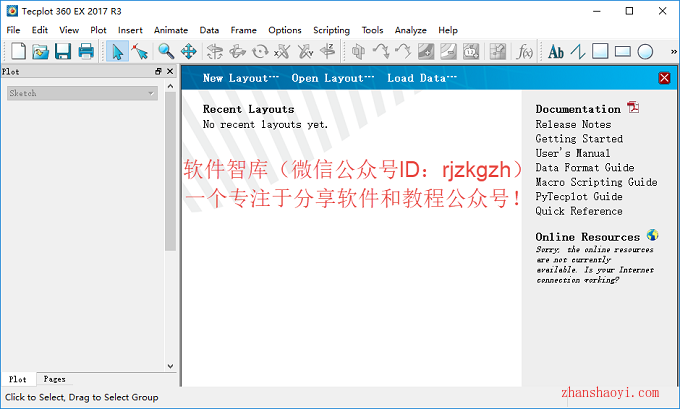
Task: Open the Help menu
Action: pos(448,30)
